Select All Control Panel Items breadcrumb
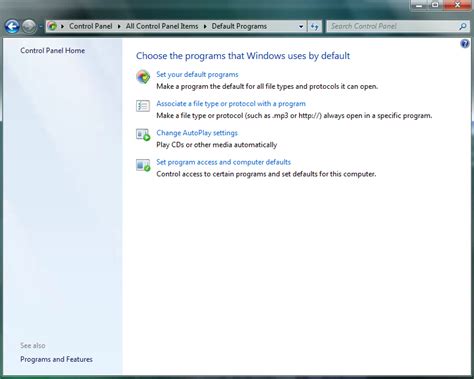This screenshot has height=379, width=474. (162, 26)
